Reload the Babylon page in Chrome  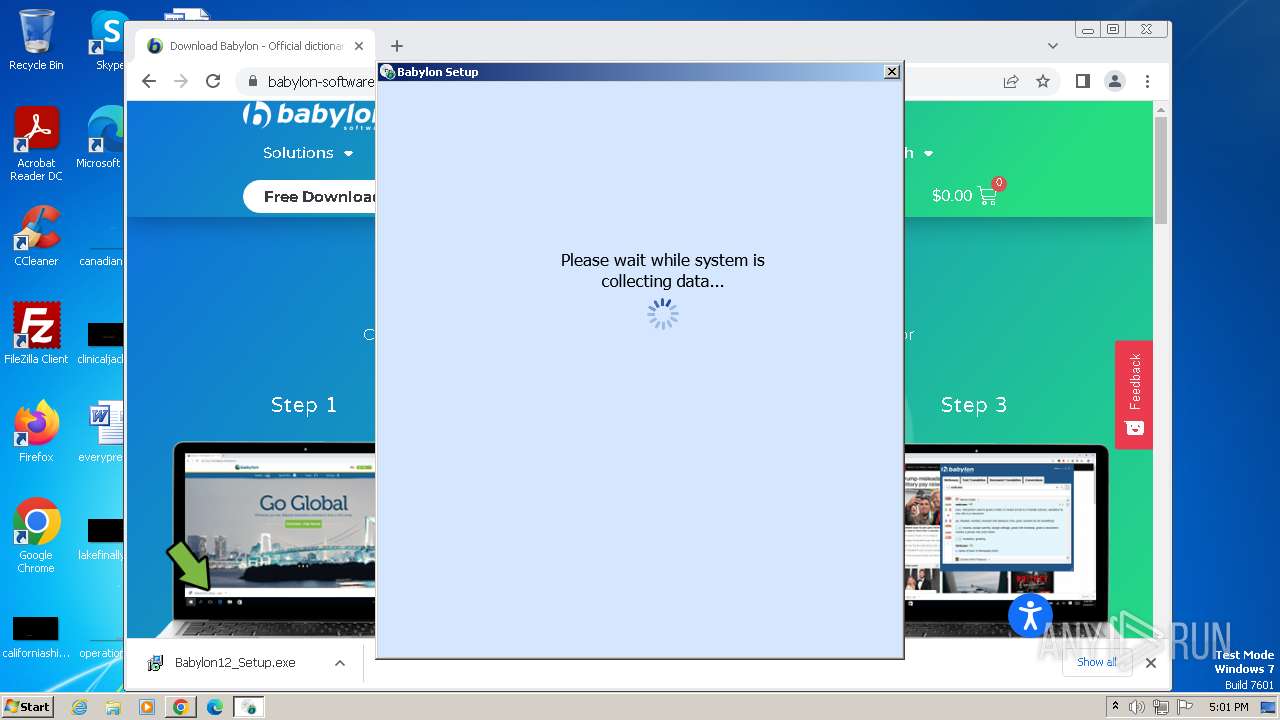click(213, 81)
